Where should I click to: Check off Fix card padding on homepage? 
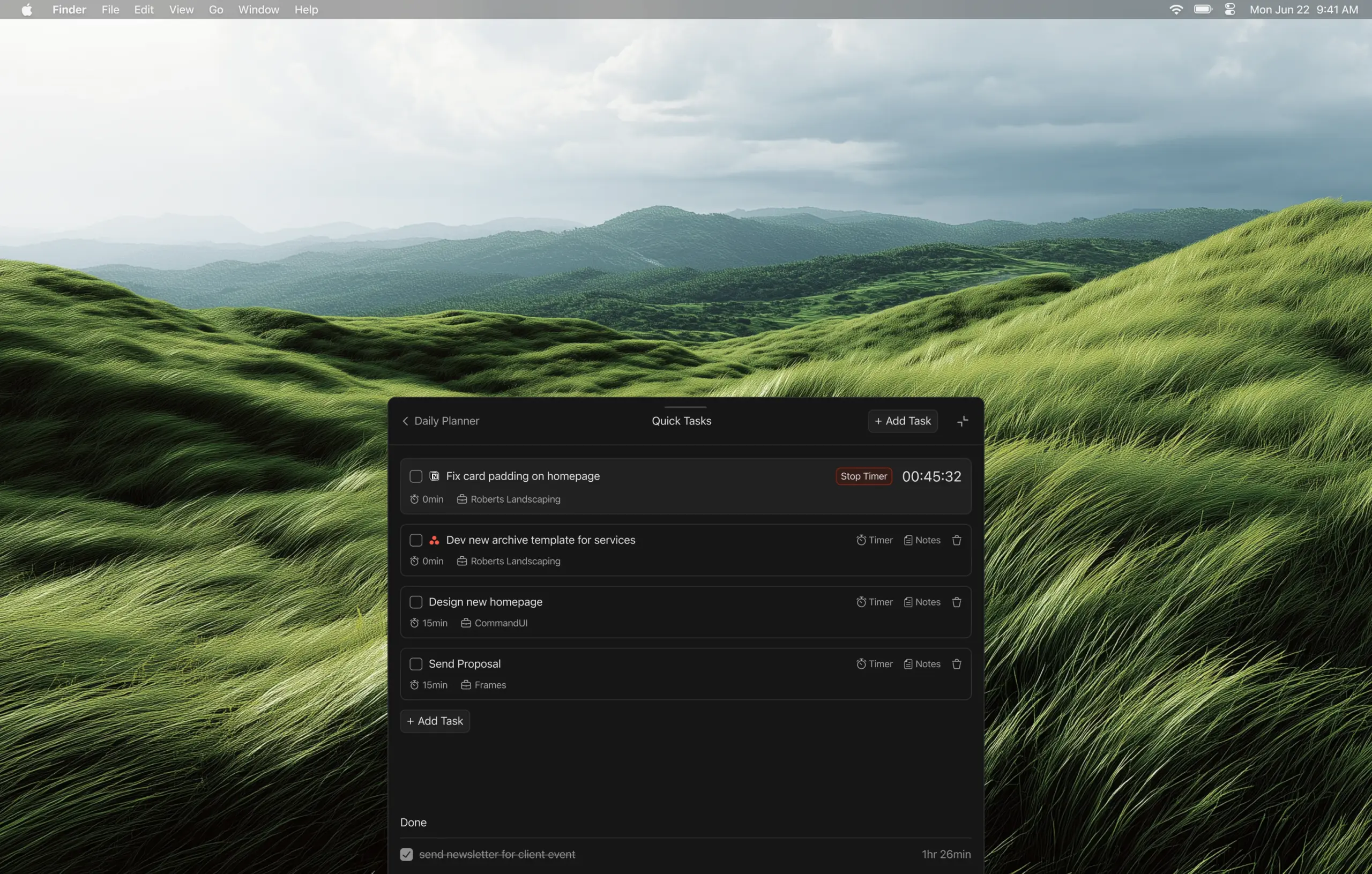[416, 476]
